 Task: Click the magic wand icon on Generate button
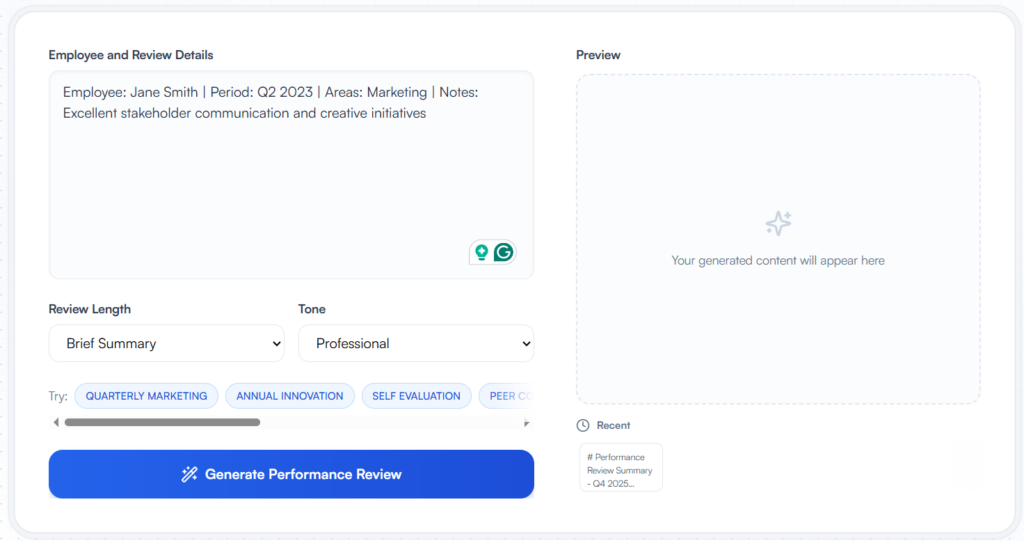(x=189, y=474)
